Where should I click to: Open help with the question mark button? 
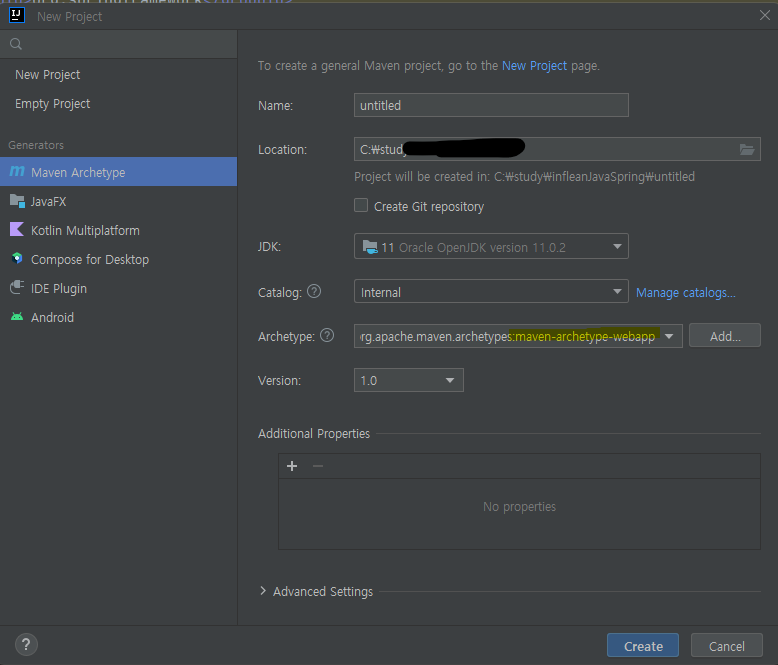[26, 645]
